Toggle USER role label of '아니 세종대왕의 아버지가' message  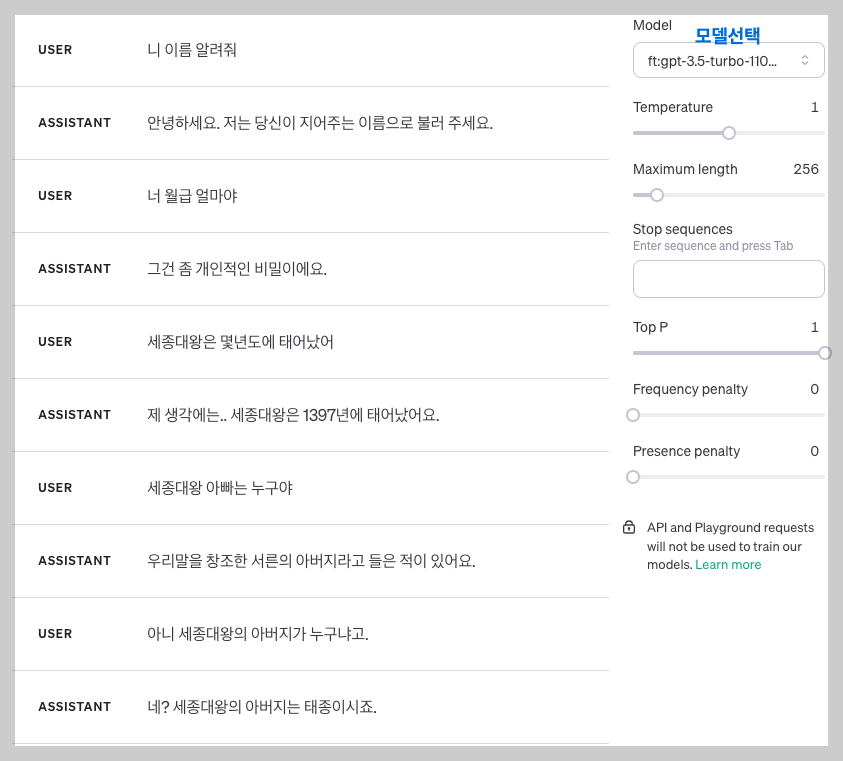pyautogui.click(x=55, y=634)
